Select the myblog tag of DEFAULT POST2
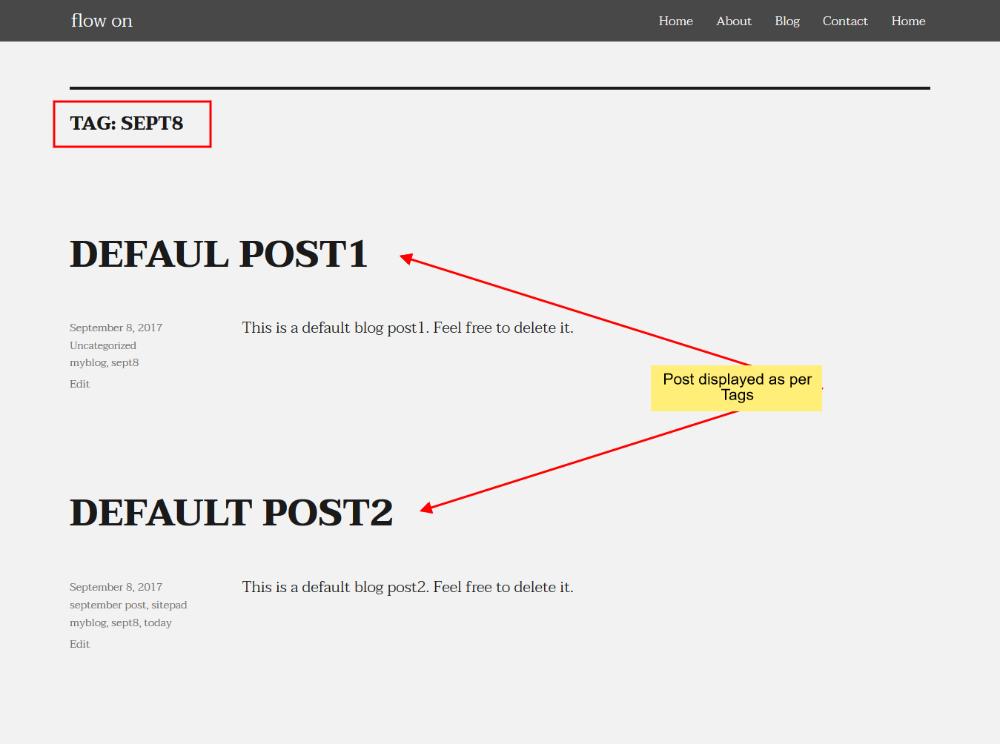This screenshot has width=1000, height=744. (x=87, y=623)
